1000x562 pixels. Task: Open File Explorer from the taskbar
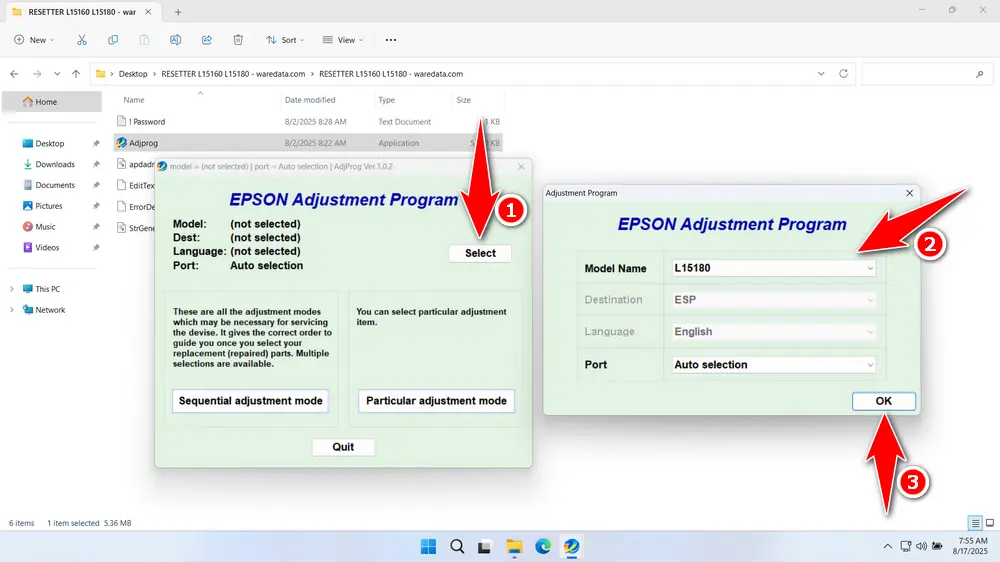(514, 547)
